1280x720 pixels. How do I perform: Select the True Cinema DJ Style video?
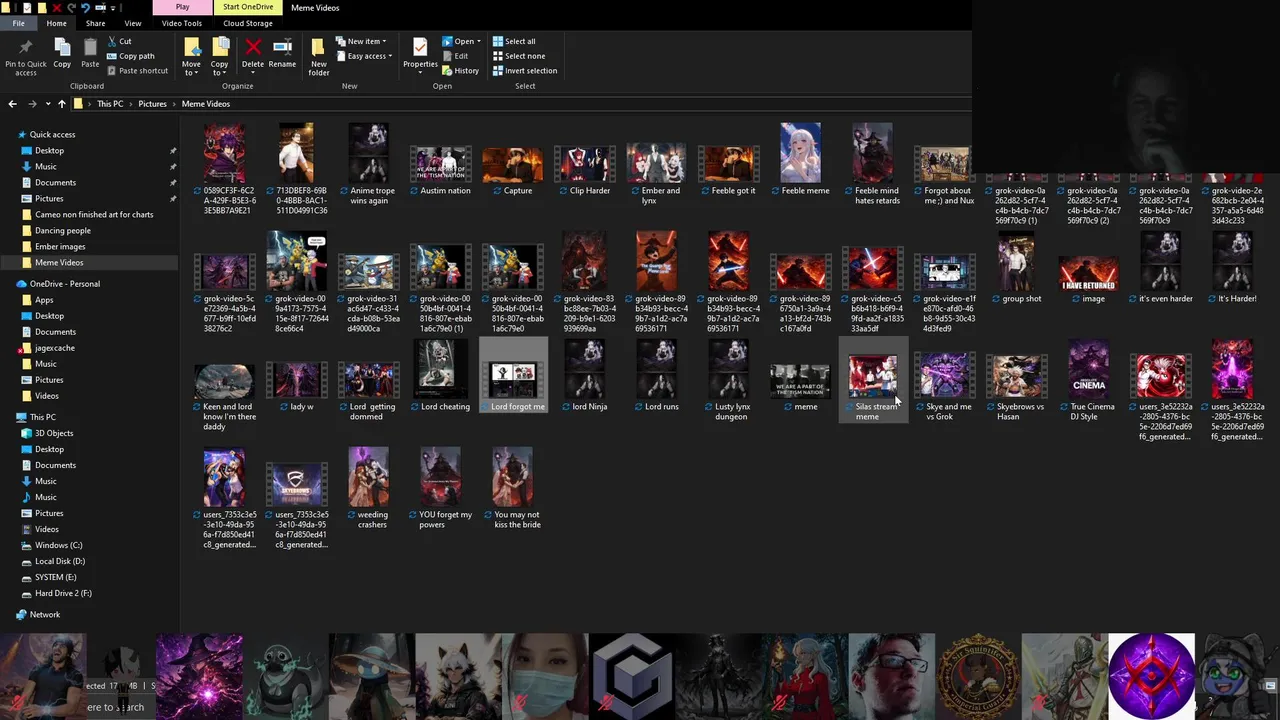pyautogui.click(x=1089, y=382)
